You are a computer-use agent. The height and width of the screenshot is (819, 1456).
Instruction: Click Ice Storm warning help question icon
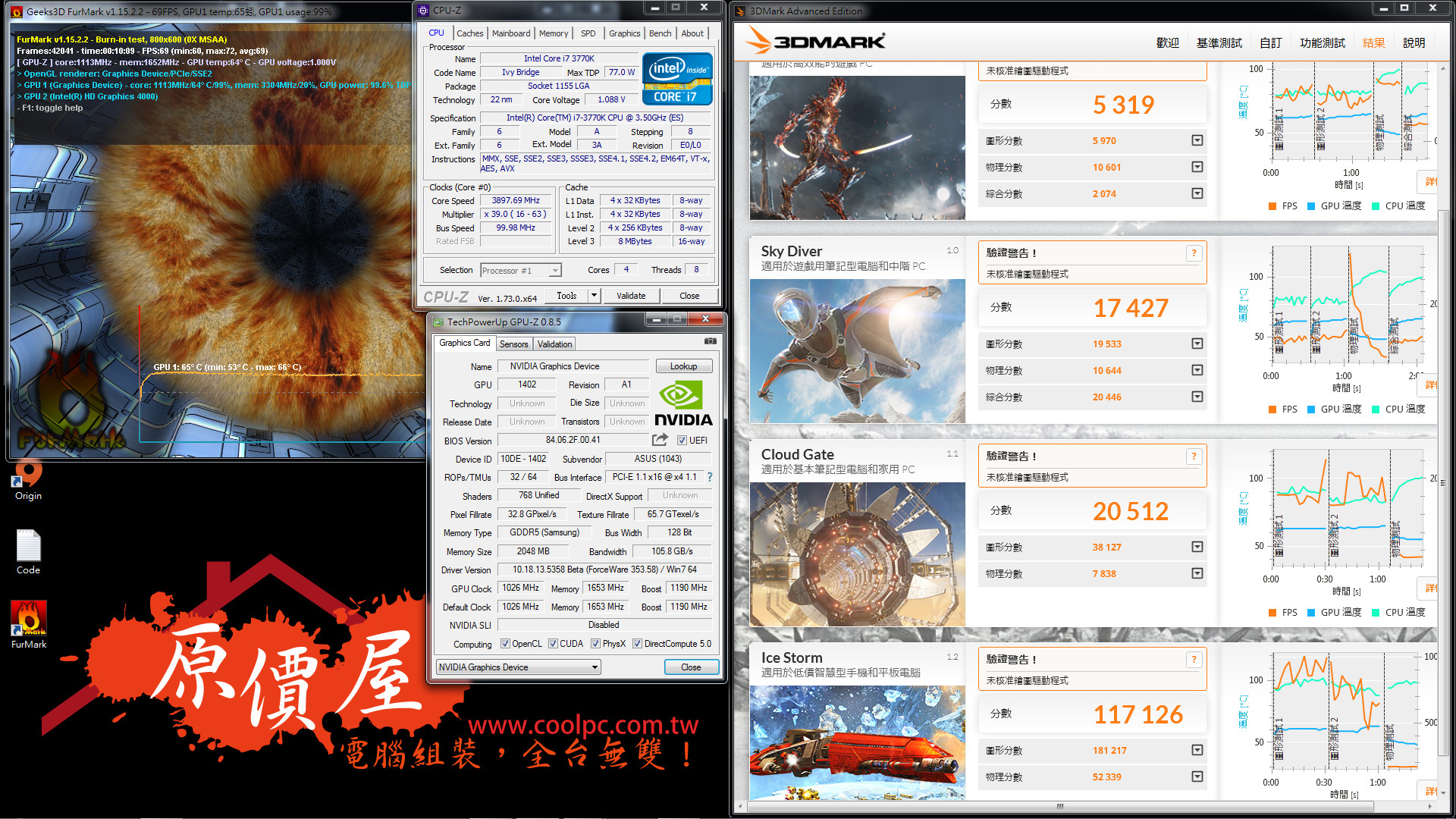coord(1194,660)
